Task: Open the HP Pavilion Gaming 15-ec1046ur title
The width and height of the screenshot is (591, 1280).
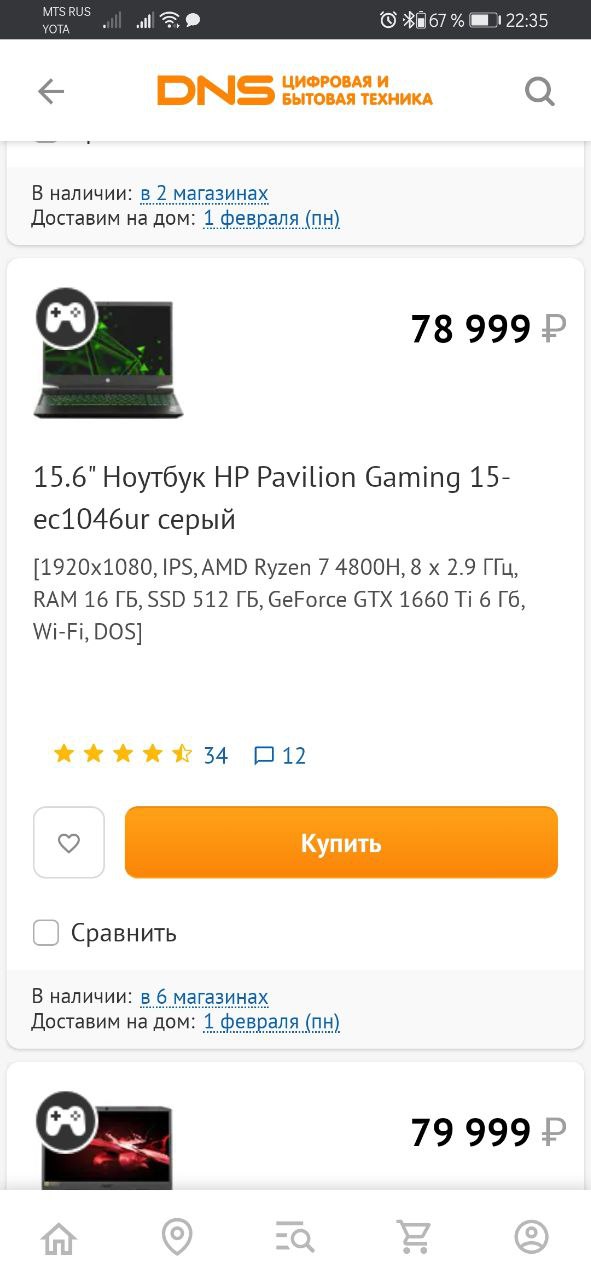Action: tap(272, 498)
